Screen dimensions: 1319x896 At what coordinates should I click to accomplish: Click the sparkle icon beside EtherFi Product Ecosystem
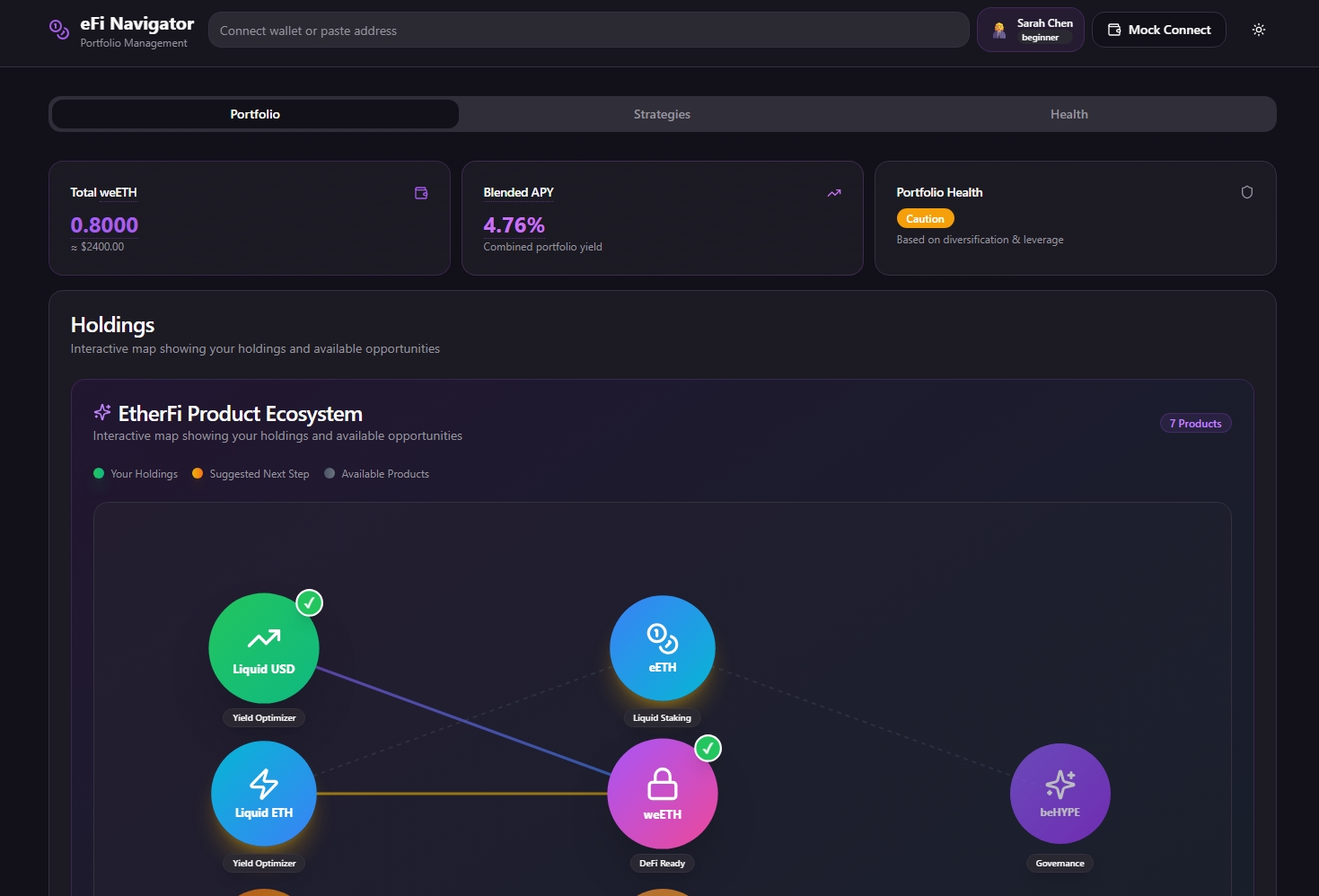pyautogui.click(x=102, y=412)
